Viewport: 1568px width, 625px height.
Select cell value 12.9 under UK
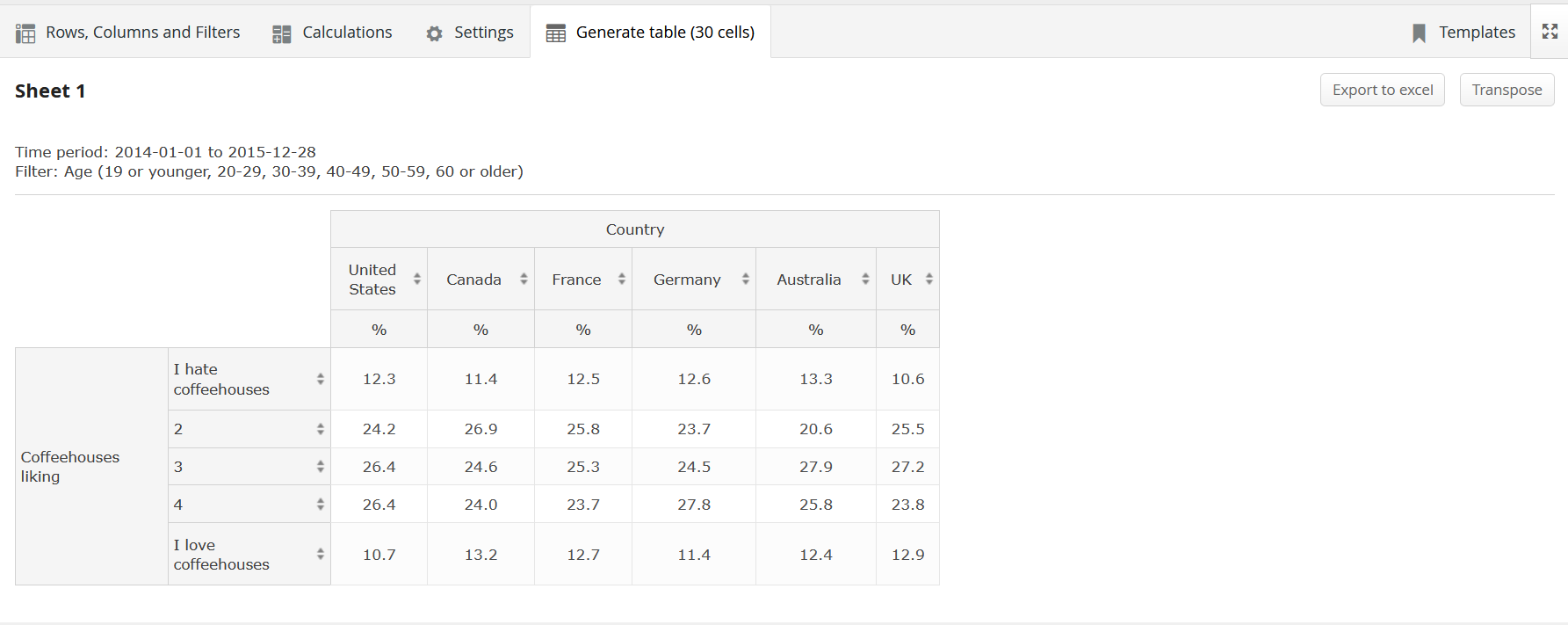908,555
